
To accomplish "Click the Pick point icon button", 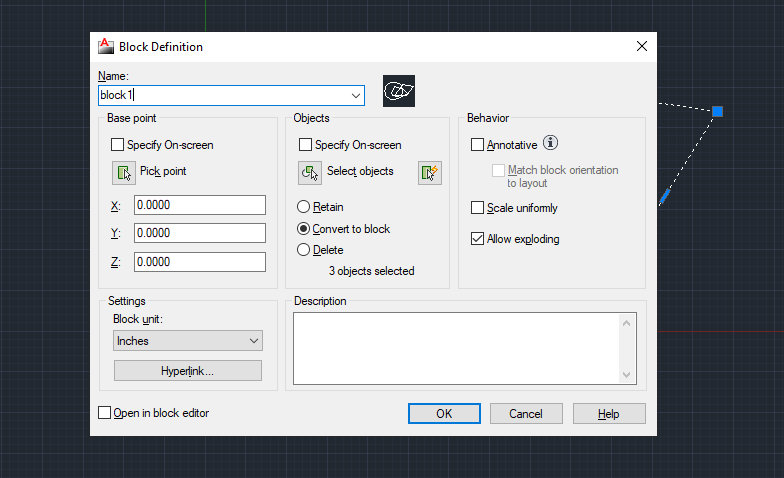I will pos(124,172).
